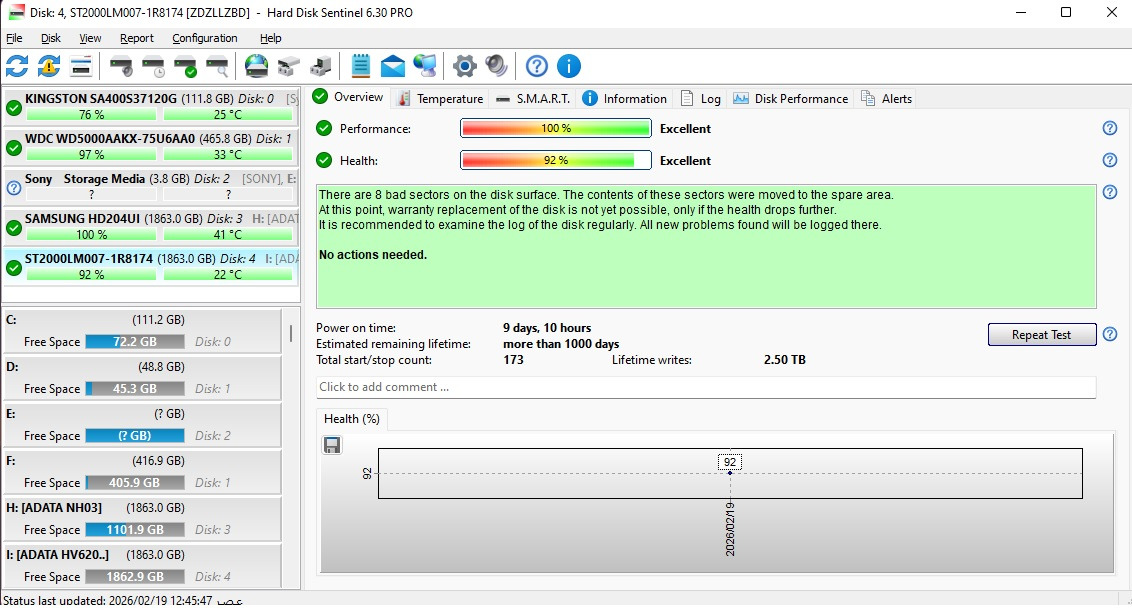Switch to the Temperature tab
The height and width of the screenshot is (616, 1132).
coord(441,99)
